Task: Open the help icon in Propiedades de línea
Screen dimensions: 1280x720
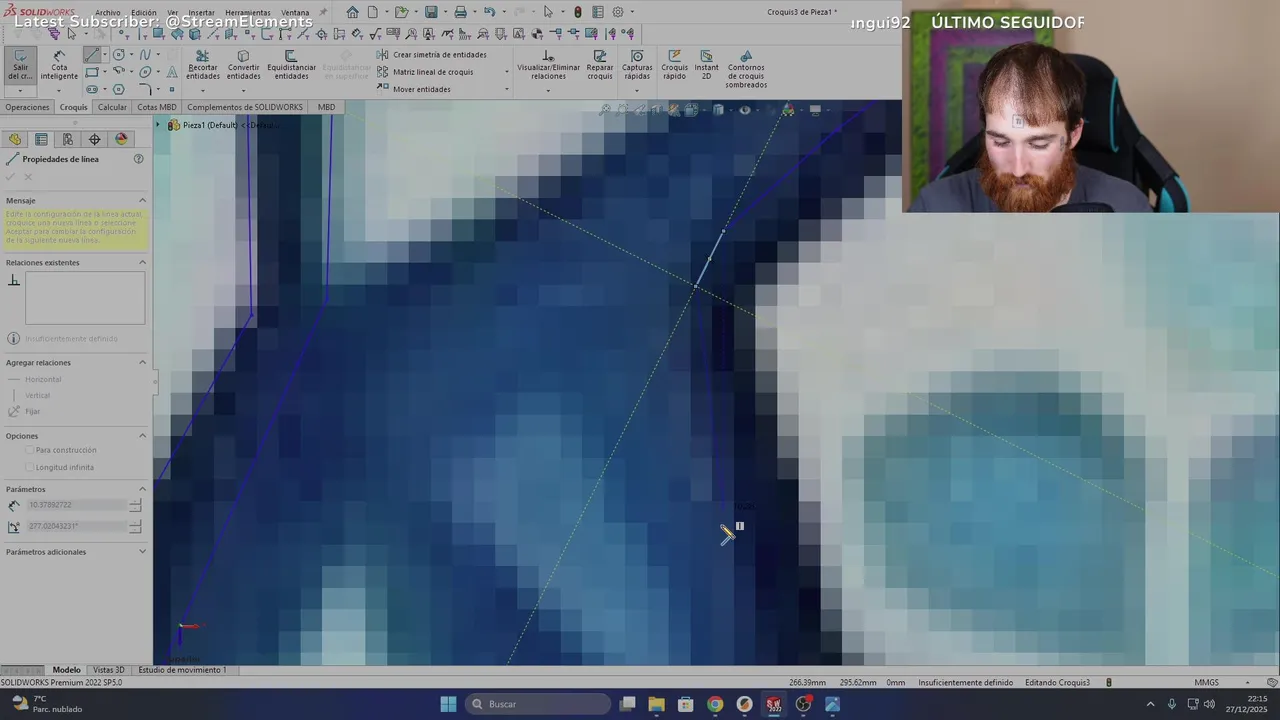Action: [x=139, y=159]
